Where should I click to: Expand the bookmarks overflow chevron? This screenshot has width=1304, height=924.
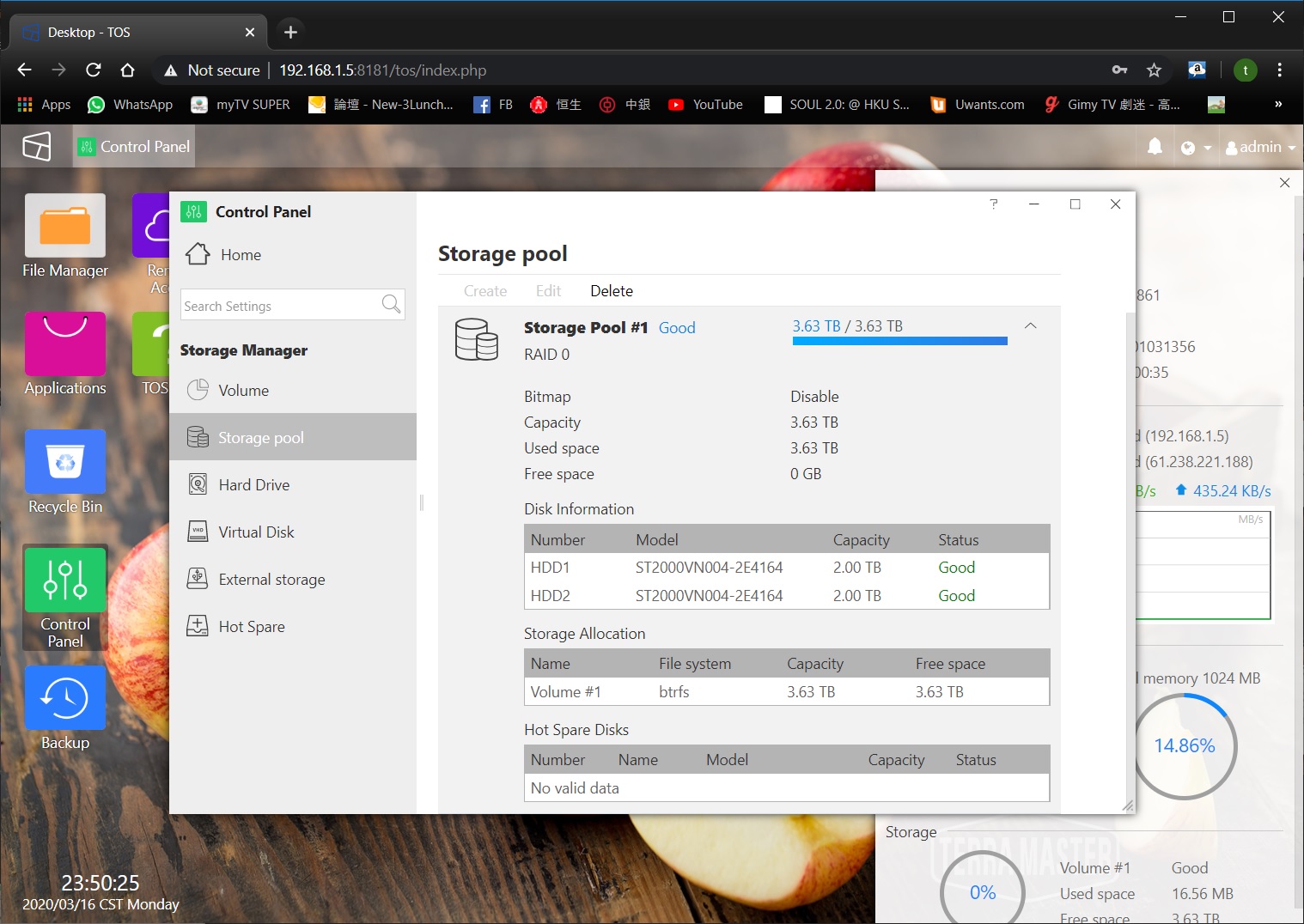pyautogui.click(x=1278, y=105)
